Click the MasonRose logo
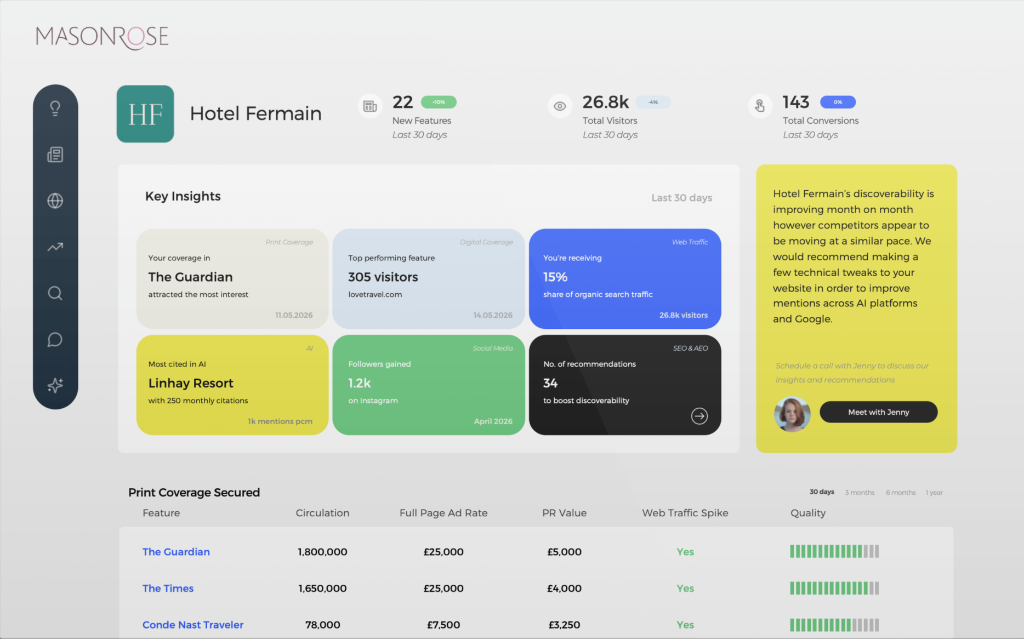1024x639 pixels. pyautogui.click(x=102, y=37)
